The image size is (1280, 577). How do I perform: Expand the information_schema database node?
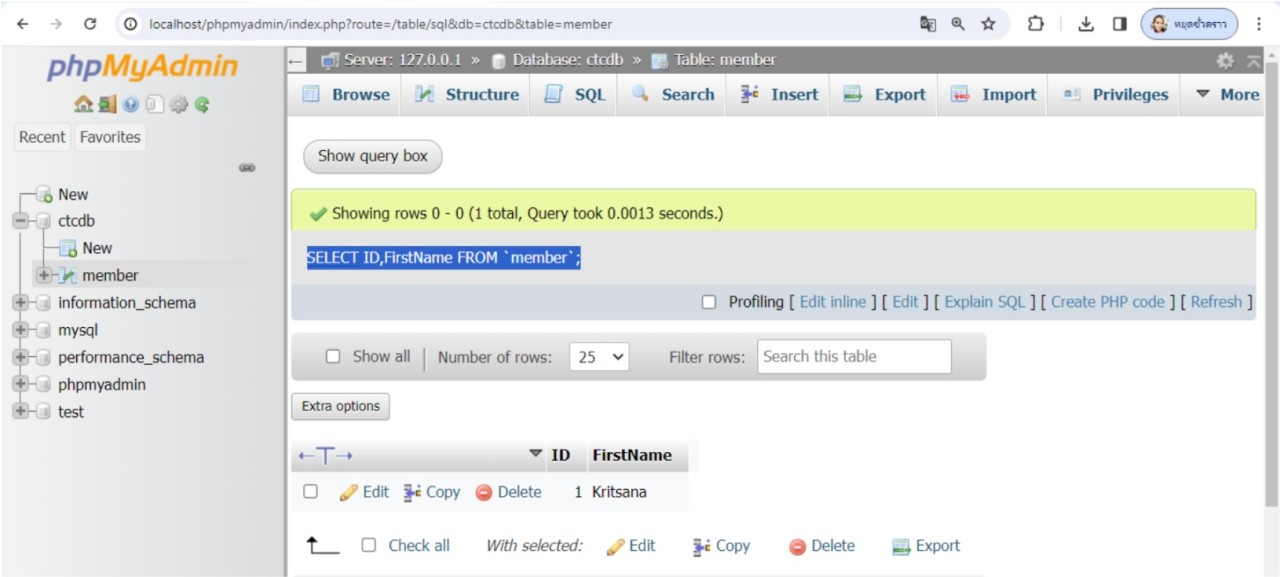click(20, 303)
